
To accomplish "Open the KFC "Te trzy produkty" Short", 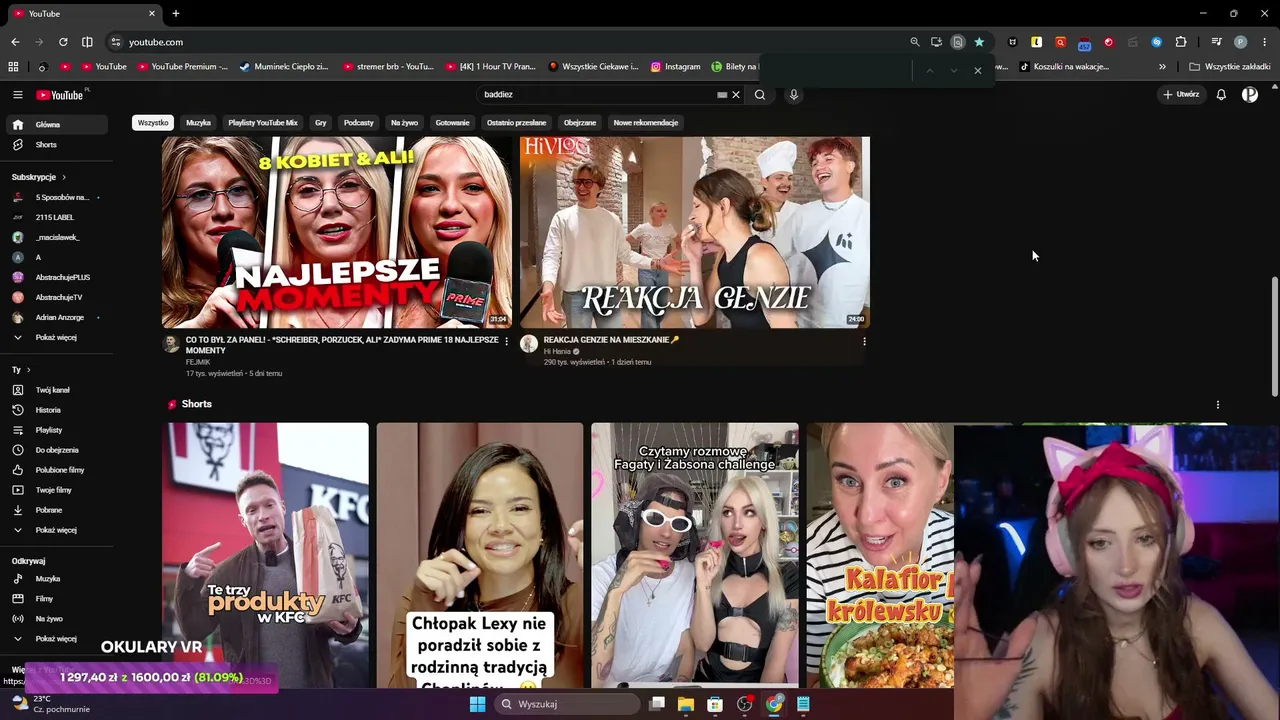I will point(266,555).
